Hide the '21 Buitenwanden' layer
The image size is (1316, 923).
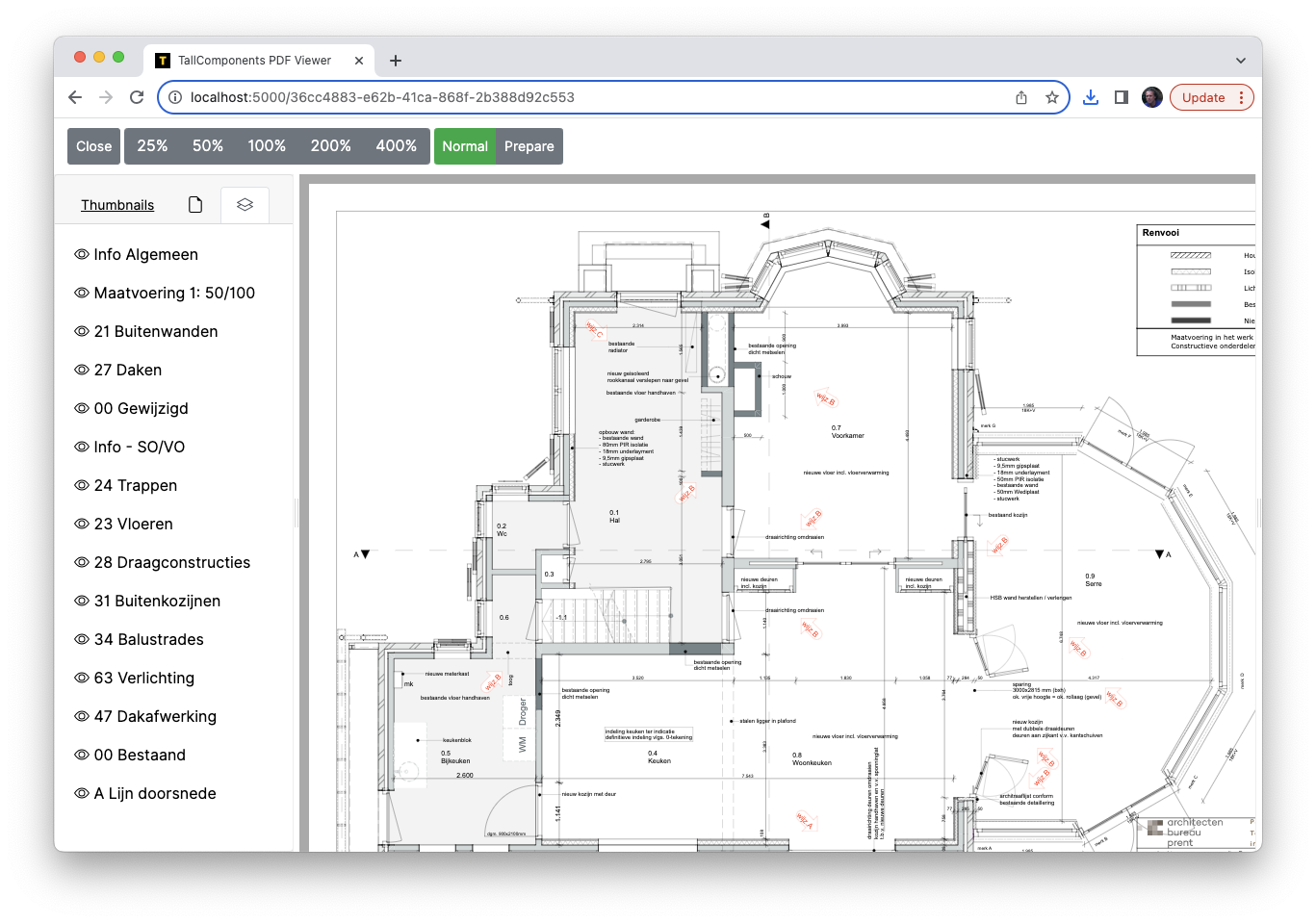(x=82, y=331)
